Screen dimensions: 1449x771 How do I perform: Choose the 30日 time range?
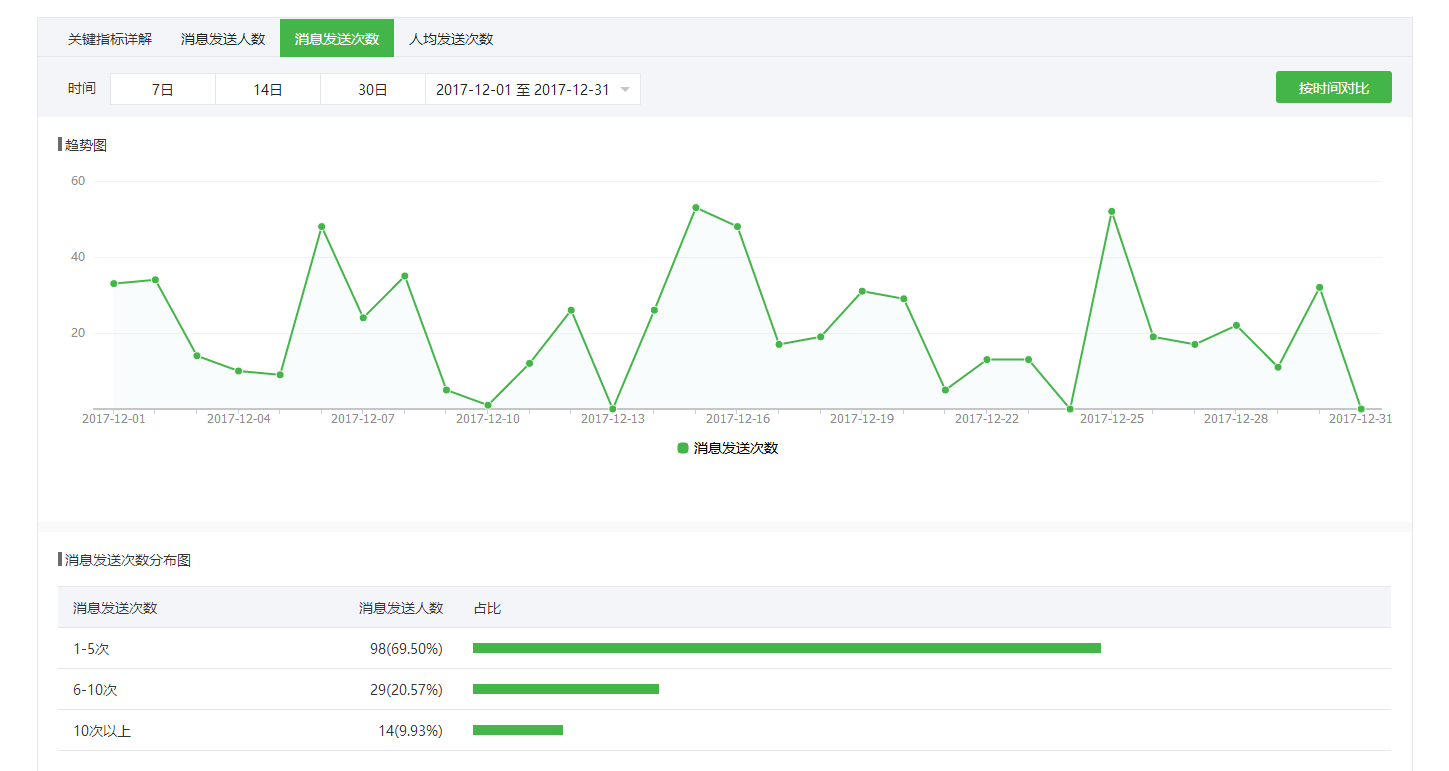[x=373, y=89]
